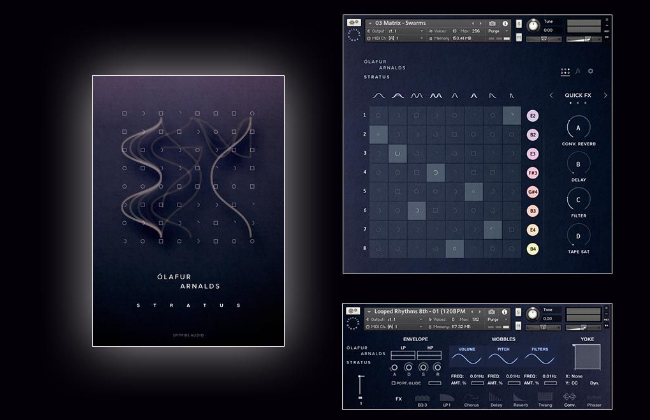This screenshot has height=420, width=650.
Task: Go to the previous Quick FX page arrow
Action: [x=551, y=95]
